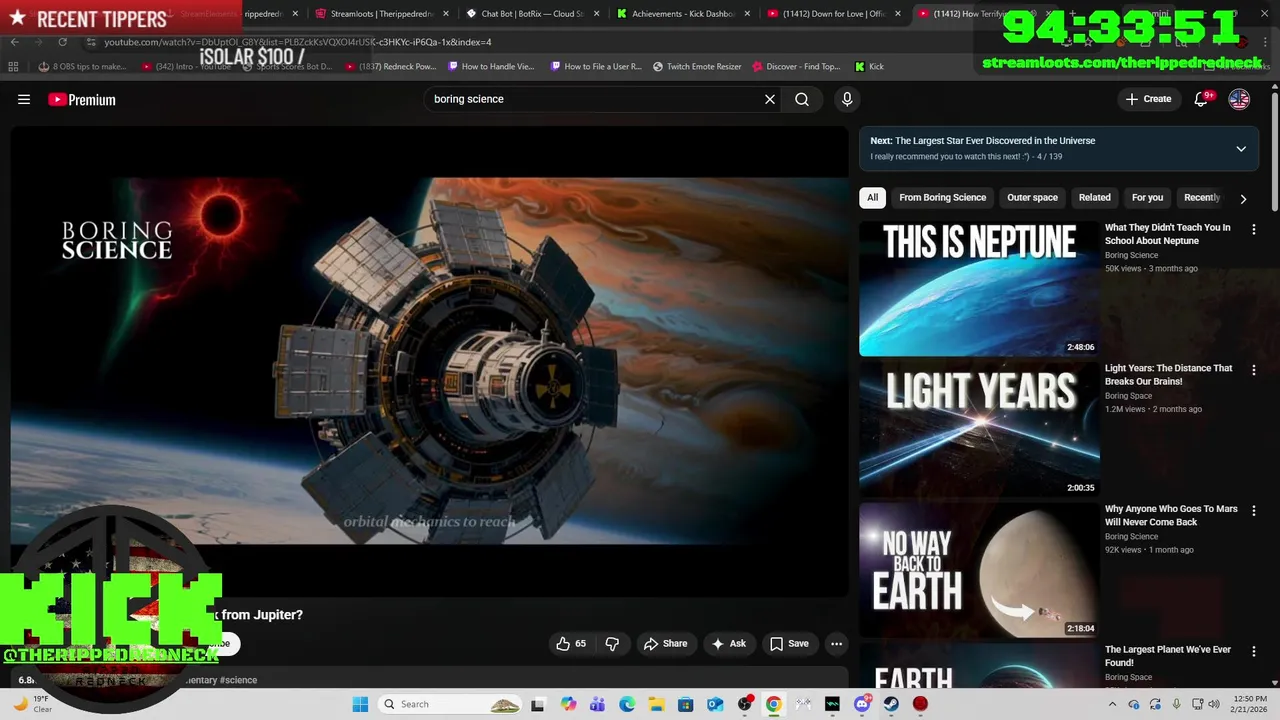Viewport: 1280px width, 720px height.
Task: Open This Is Neptune video thumbnail
Action: [x=979, y=288]
